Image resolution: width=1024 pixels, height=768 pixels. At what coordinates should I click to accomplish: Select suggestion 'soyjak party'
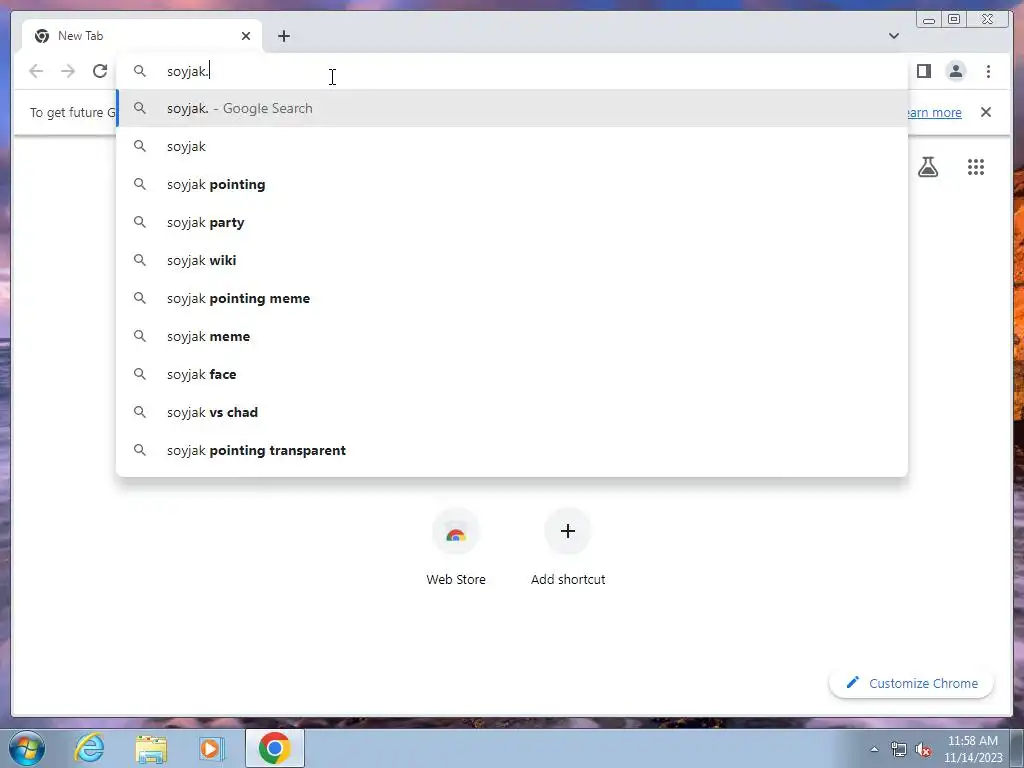pyautogui.click(x=512, y=222)
